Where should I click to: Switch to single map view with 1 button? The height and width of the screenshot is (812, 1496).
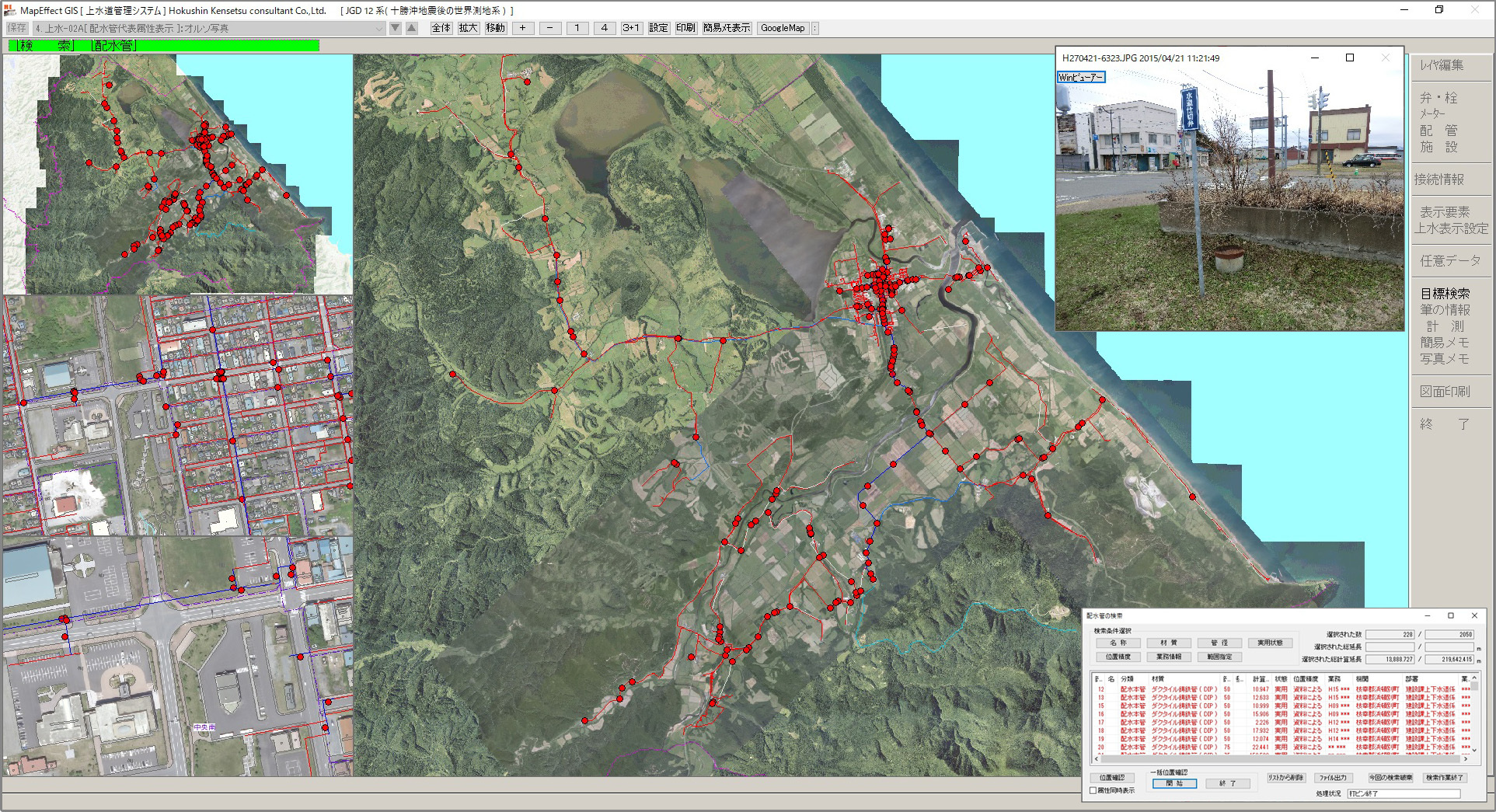577,28
